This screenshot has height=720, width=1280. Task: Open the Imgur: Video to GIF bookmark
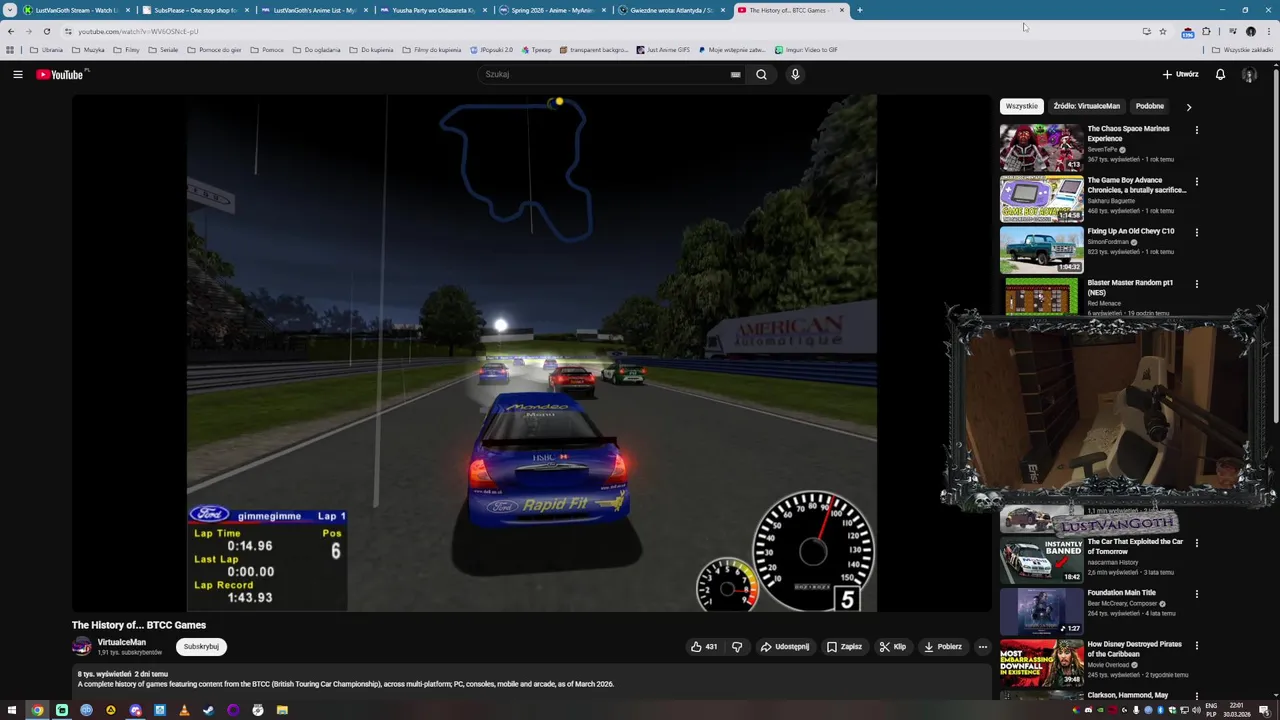point(806,50)
